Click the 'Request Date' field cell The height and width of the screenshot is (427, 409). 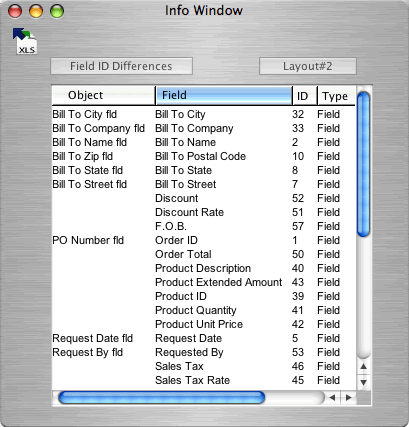[189, 338]
